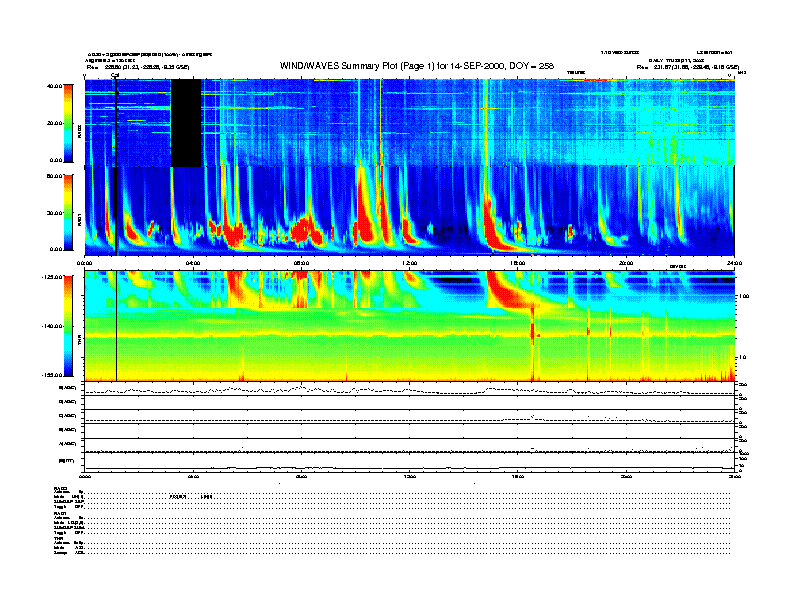Click the DOY = 258 text in title
The image size is (792, 612).
(x=531, y=66)
